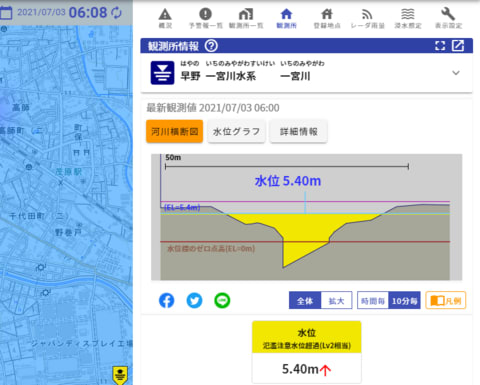Expand observation panel to fullscreen
Image resolution: width=480 pixels, height=385 pixels.
[x=440, y=46]
